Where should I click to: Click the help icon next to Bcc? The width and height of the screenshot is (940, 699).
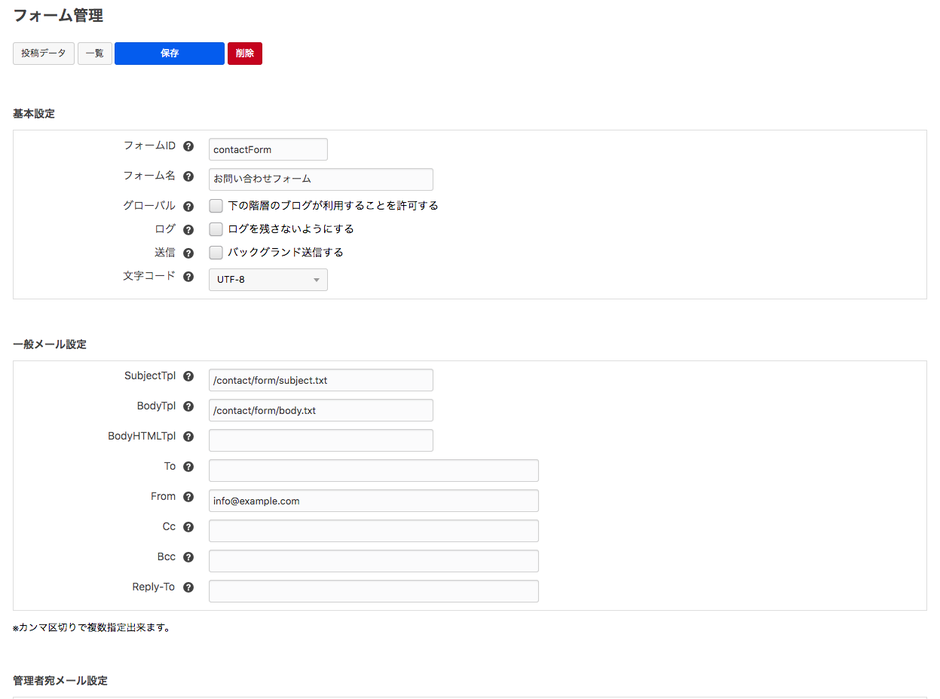point(188,558)
